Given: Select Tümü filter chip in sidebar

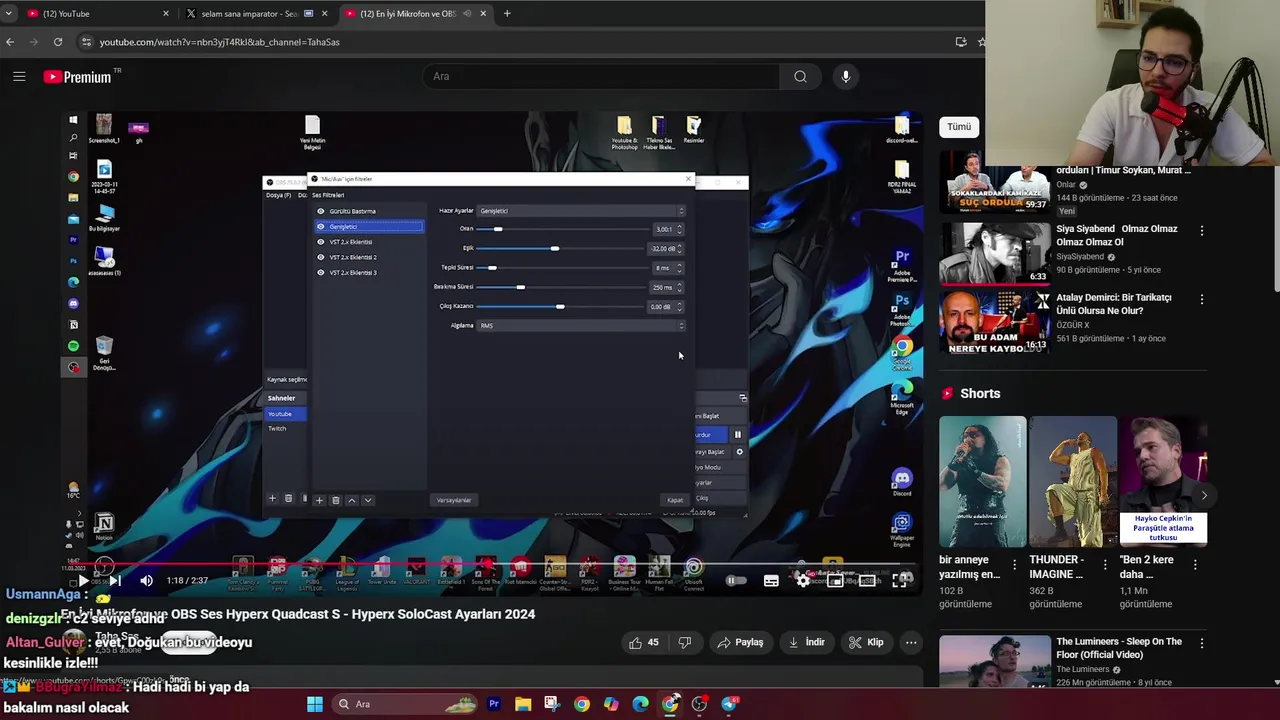Looking at the screenshot, I should [959, 127].
